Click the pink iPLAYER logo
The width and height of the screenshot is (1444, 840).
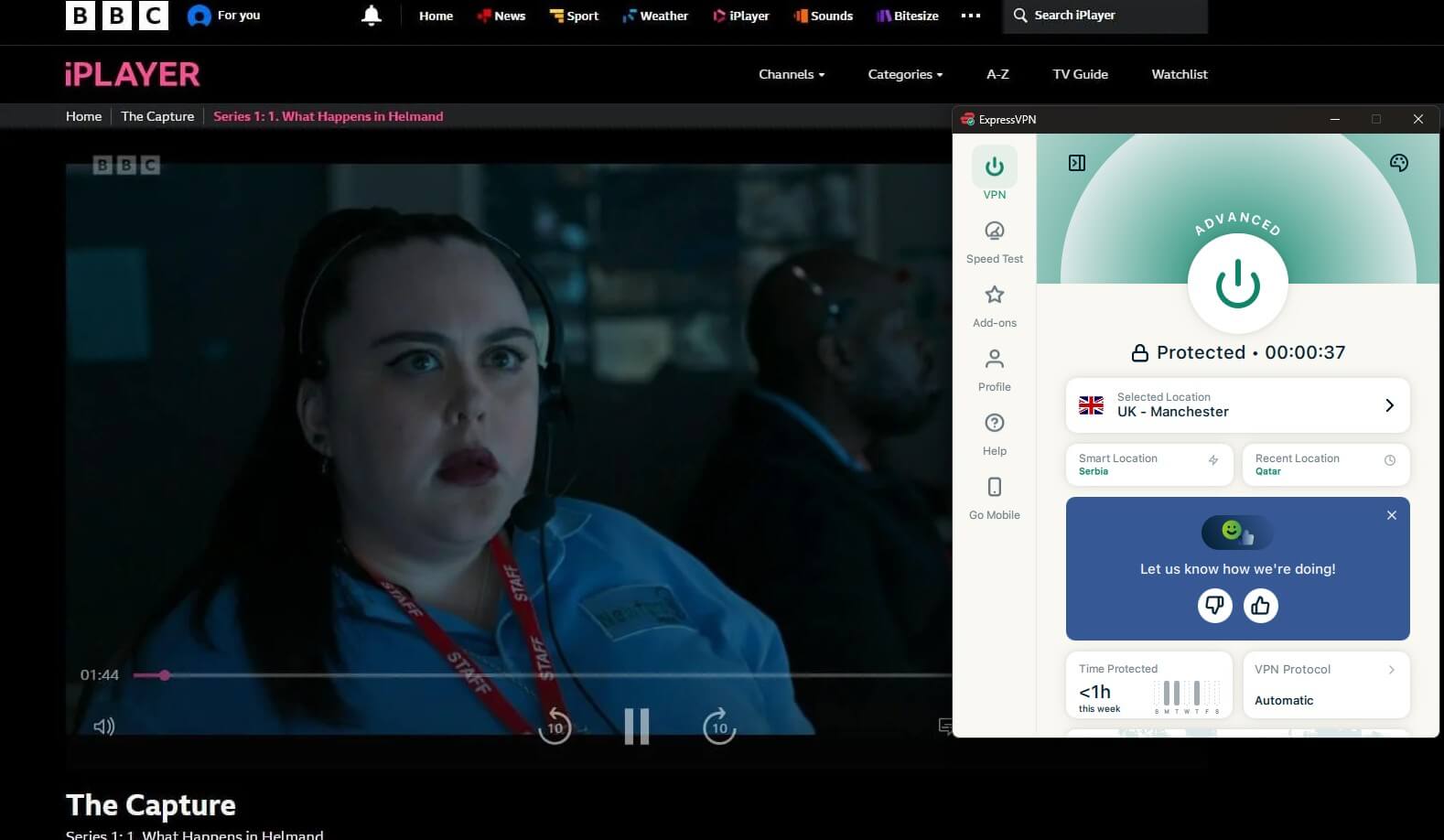(x=133, y=74)
